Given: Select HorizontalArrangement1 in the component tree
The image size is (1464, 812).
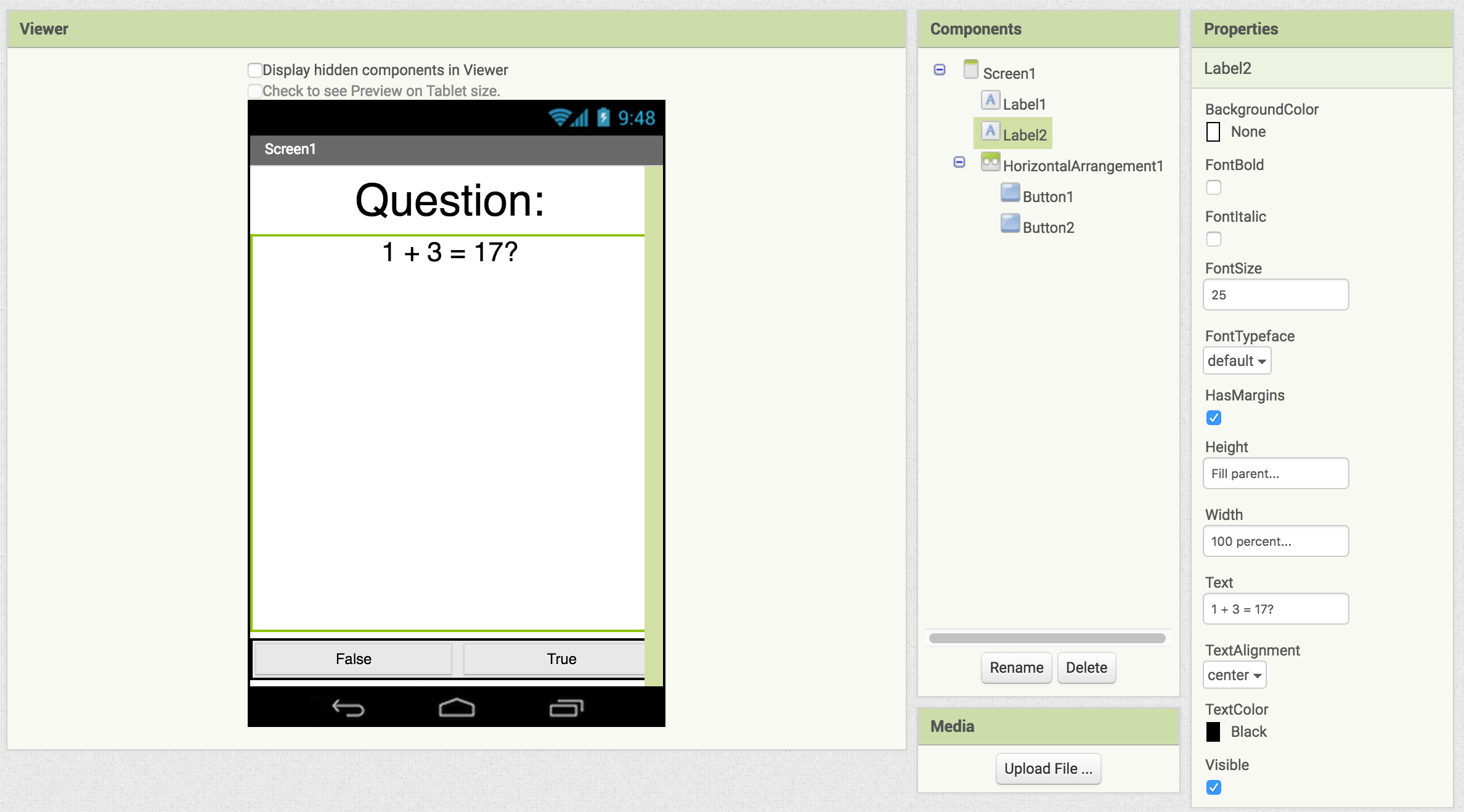Looking at the screenshot, I should (x=1083, y=166).
